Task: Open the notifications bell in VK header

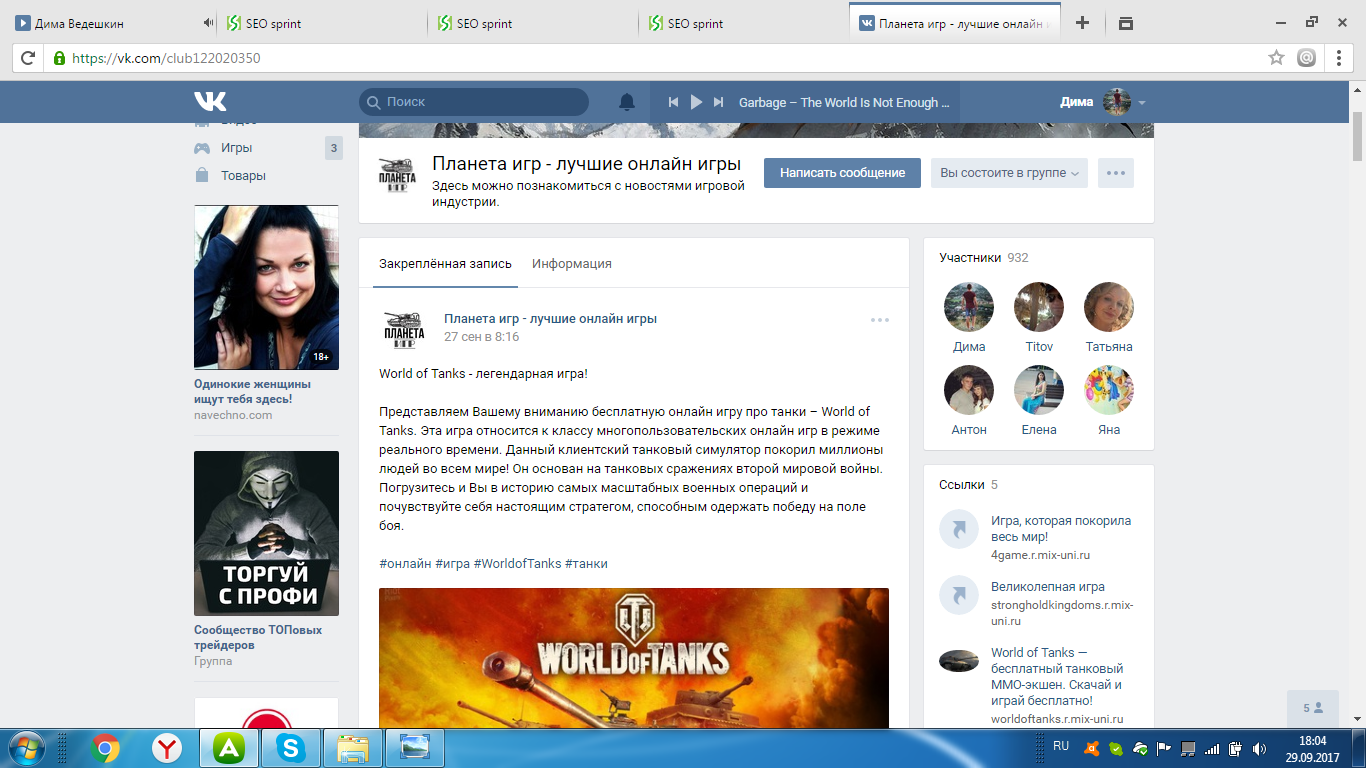Action: click(x=627, y=102)
